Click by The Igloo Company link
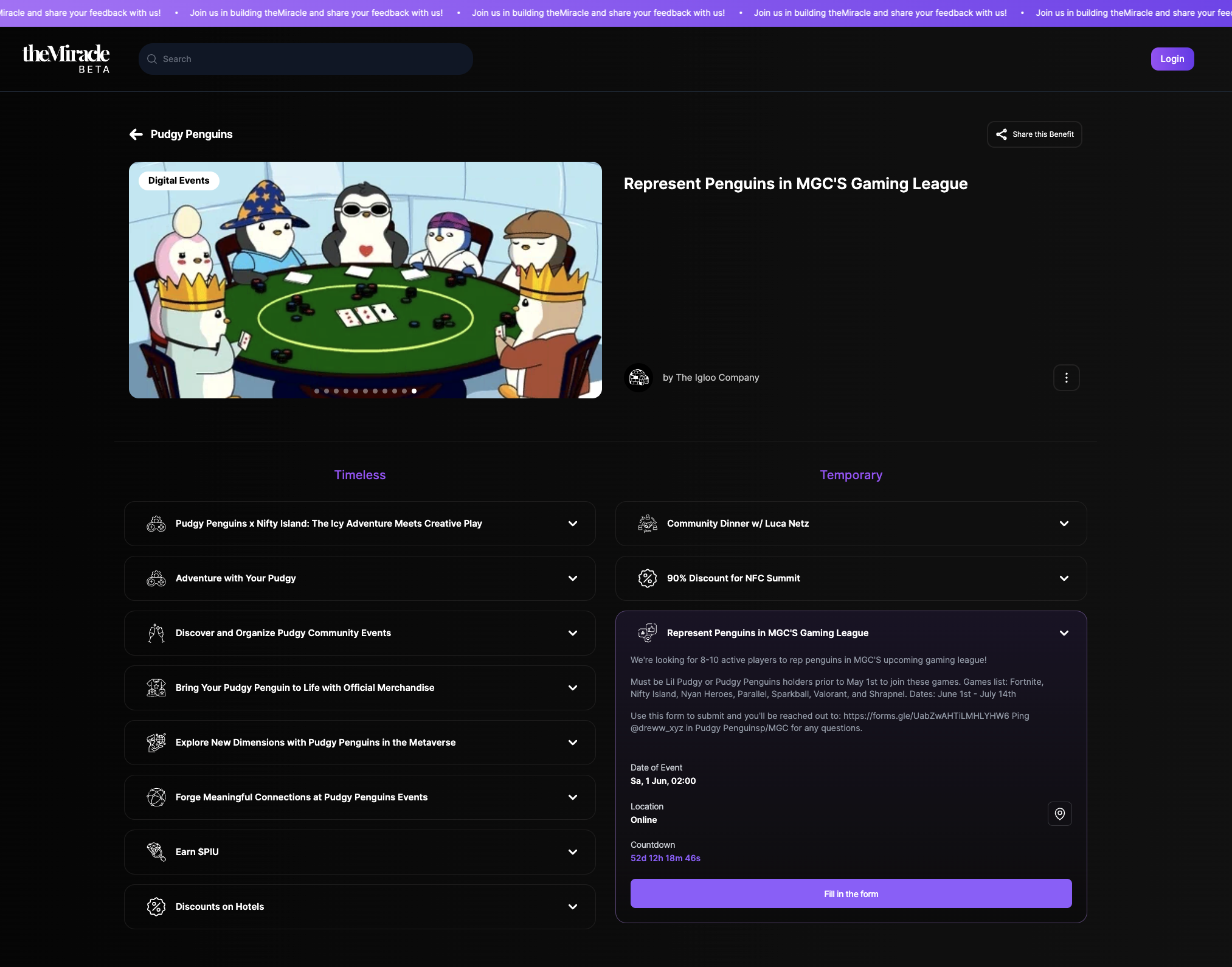1232x967 pixels. pyautogui.click(x=711, y=378)
